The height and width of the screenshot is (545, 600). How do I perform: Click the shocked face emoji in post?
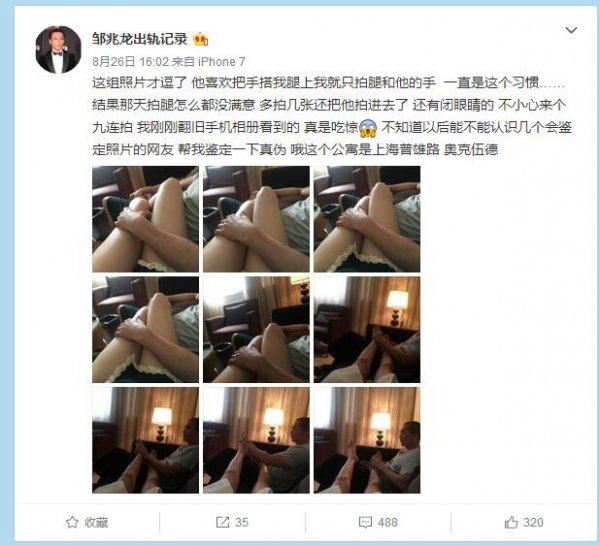(x=368, y=128)
